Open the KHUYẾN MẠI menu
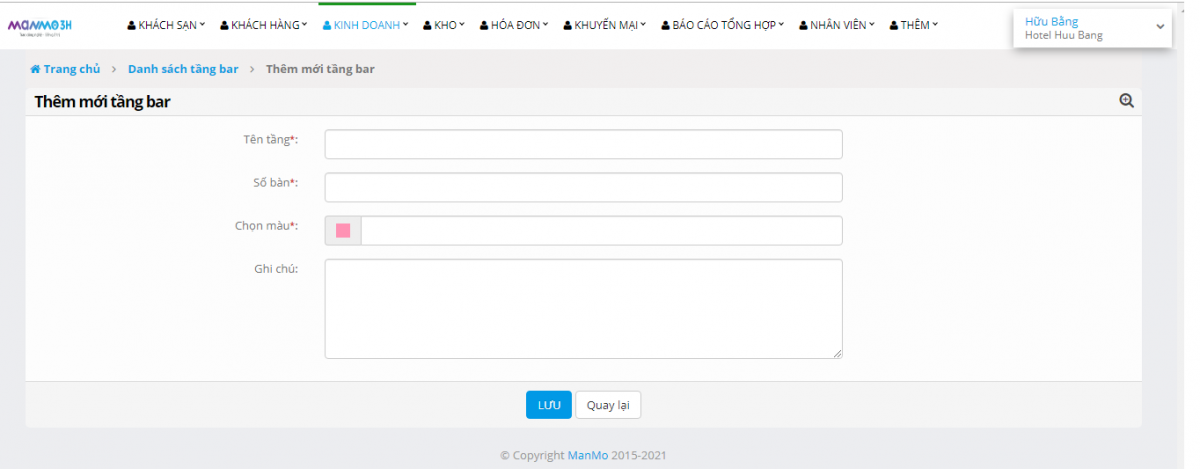The width and height of the screenshot is (1200, 469). pos(605,25)
